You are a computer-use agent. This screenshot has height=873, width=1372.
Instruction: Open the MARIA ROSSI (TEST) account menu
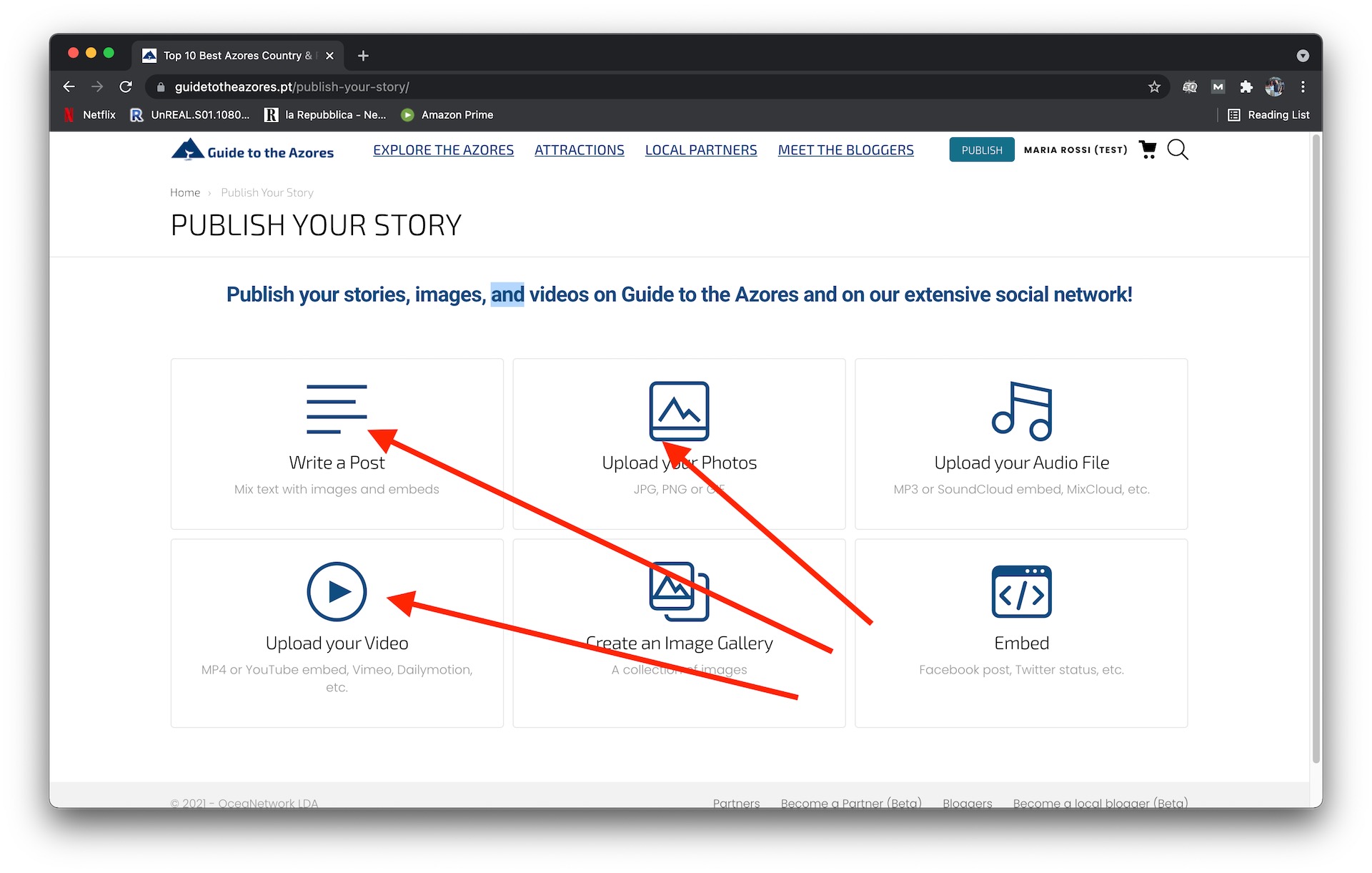click(1075, 149)
